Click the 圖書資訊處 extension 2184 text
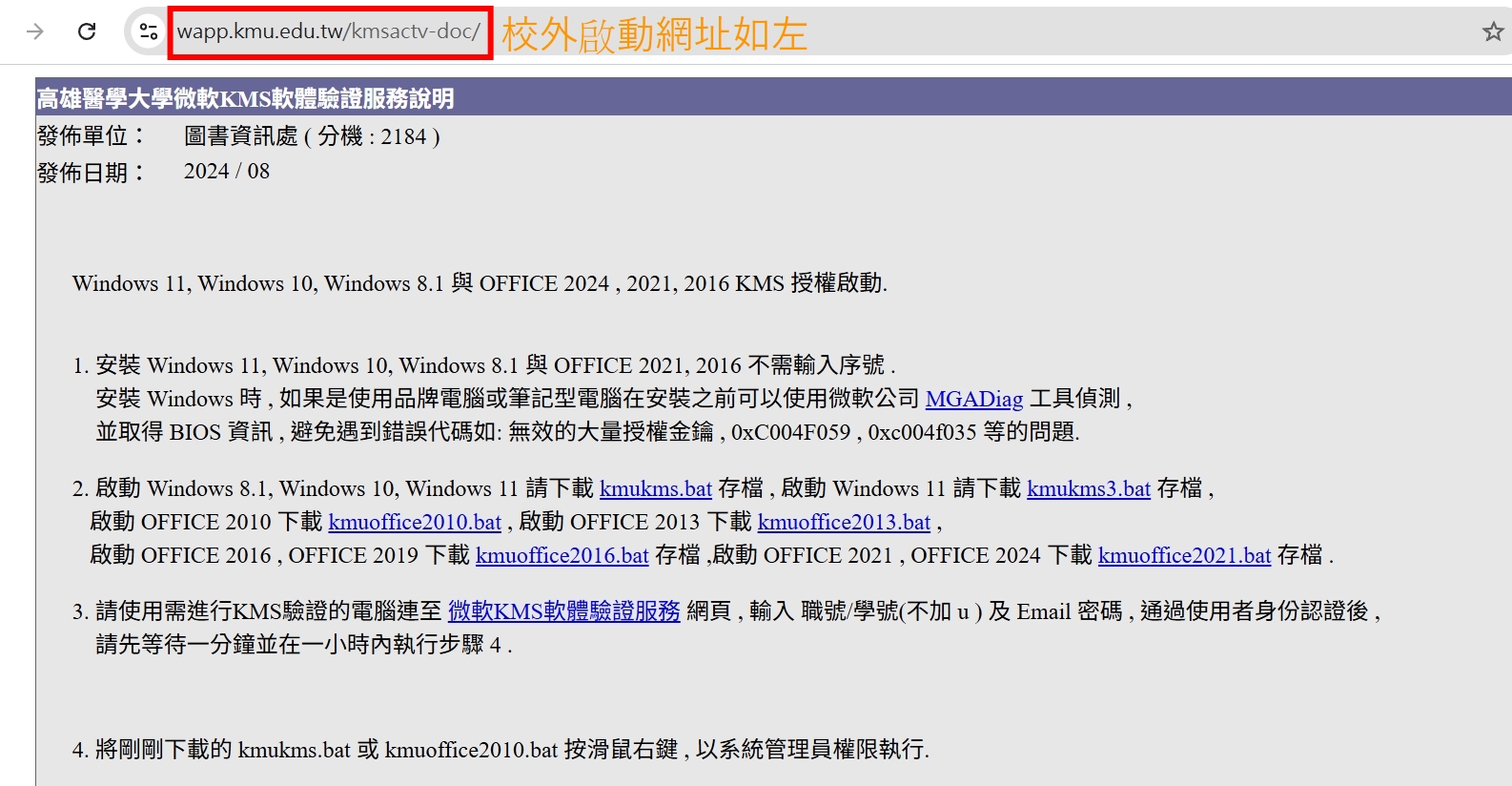This screenshot has height=786, width=1512. [312, 136]
